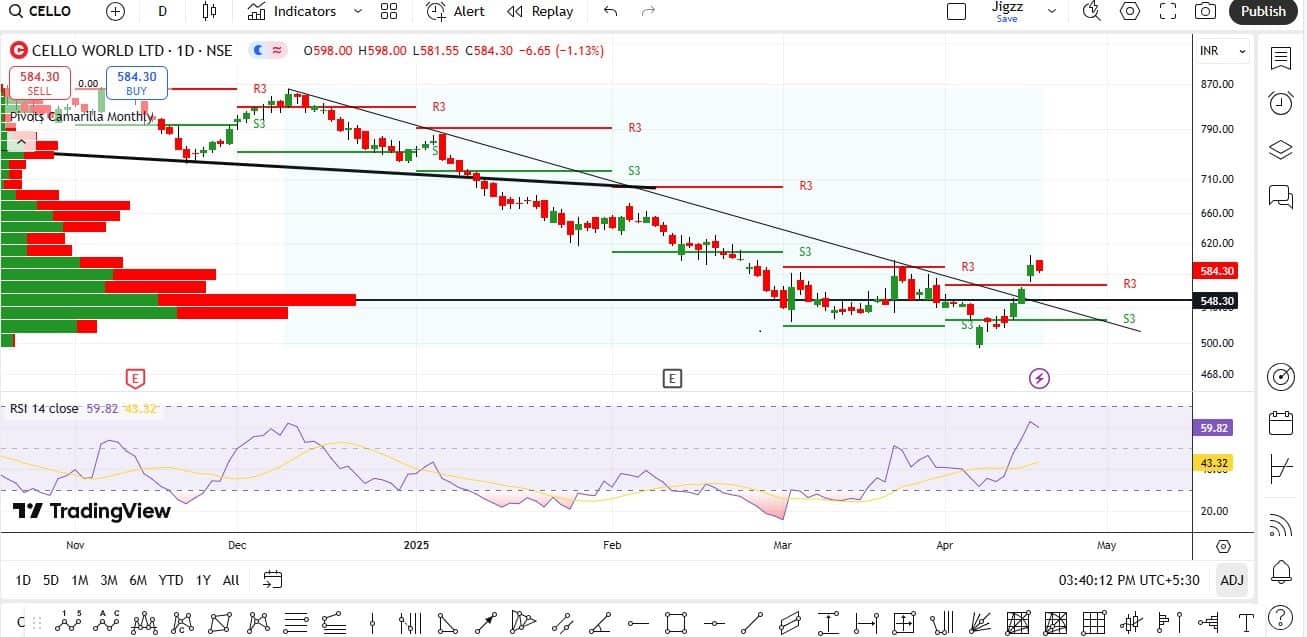
Task: Collapse the indicator legend chevron
Action: pyautogui.click(x=20, y=142)
